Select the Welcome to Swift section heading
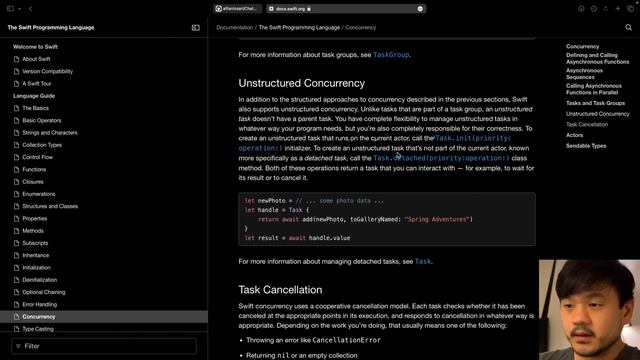Screen dimensions: 640x360 [x=36, y=47]
